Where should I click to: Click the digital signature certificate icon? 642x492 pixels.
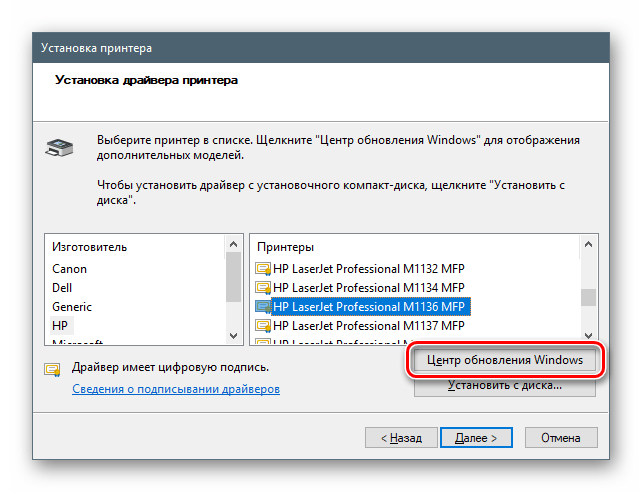point(53,368)
